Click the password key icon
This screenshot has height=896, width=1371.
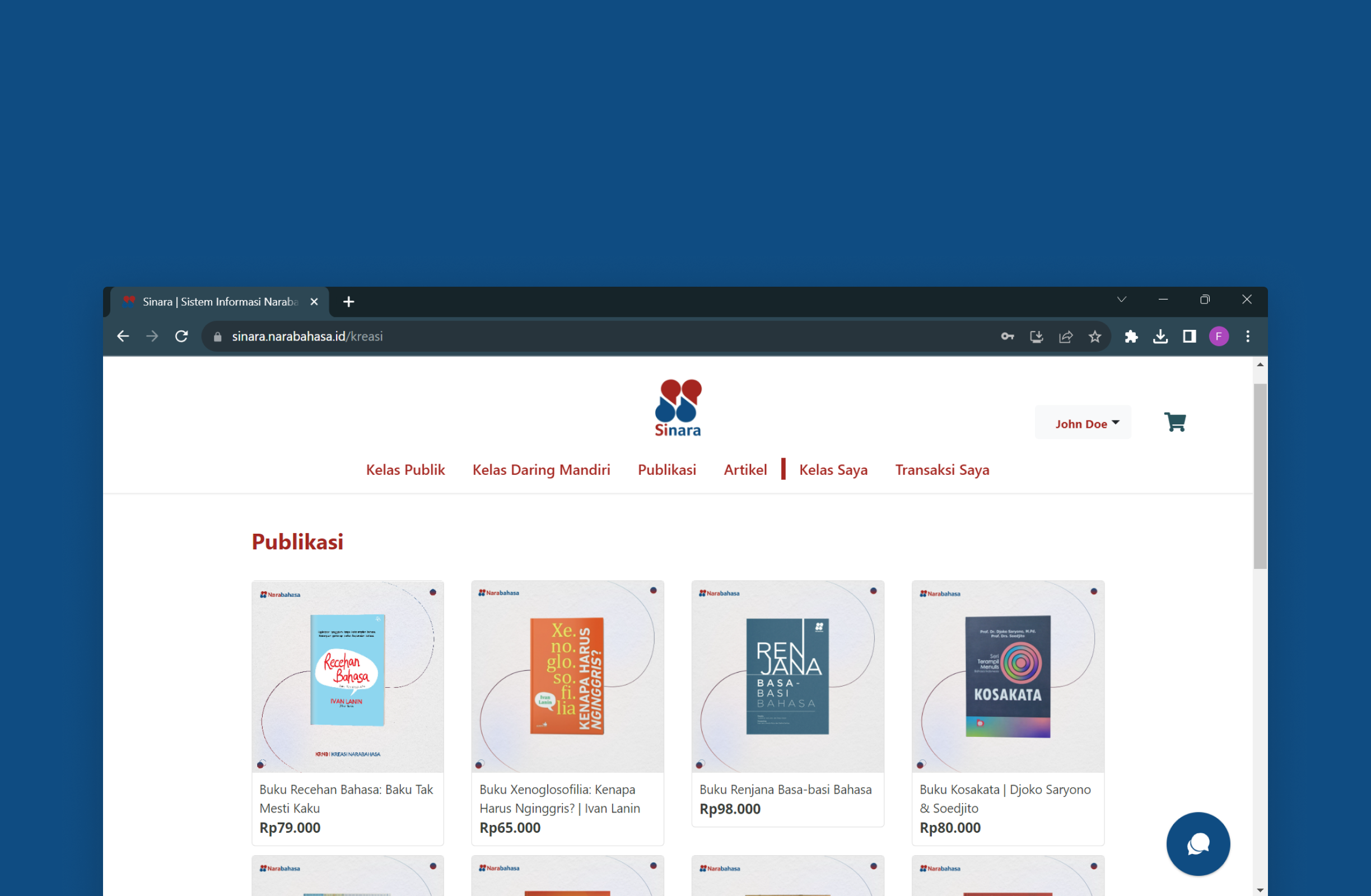click(1007, 337)
